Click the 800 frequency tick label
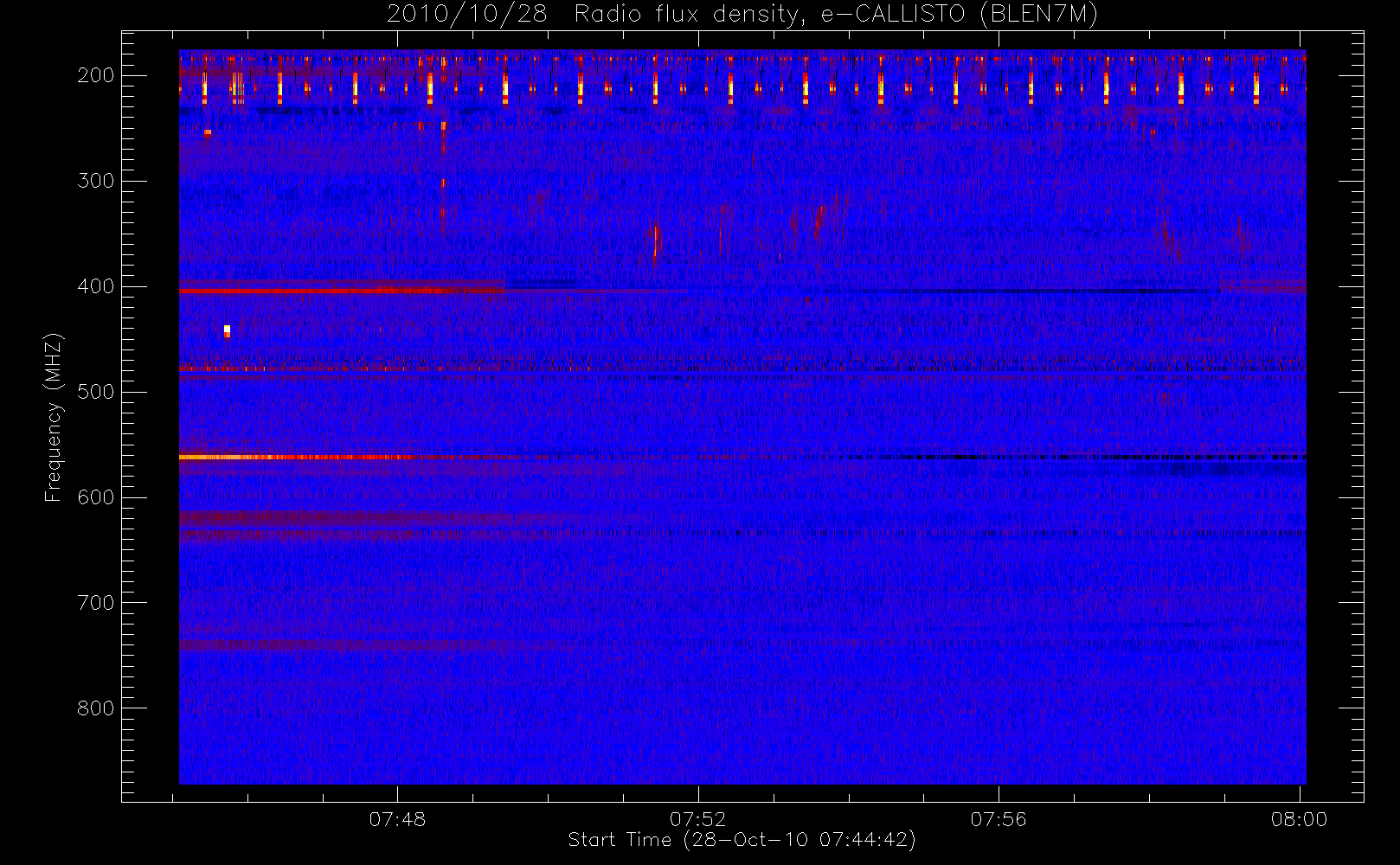The width and height of the screenshot is (1400, 865). [x=96, y=708]
